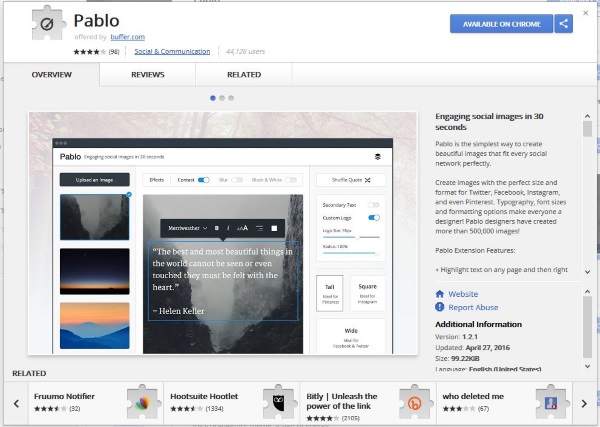
Task: Open the Social & Communication category
Action: 172,51
